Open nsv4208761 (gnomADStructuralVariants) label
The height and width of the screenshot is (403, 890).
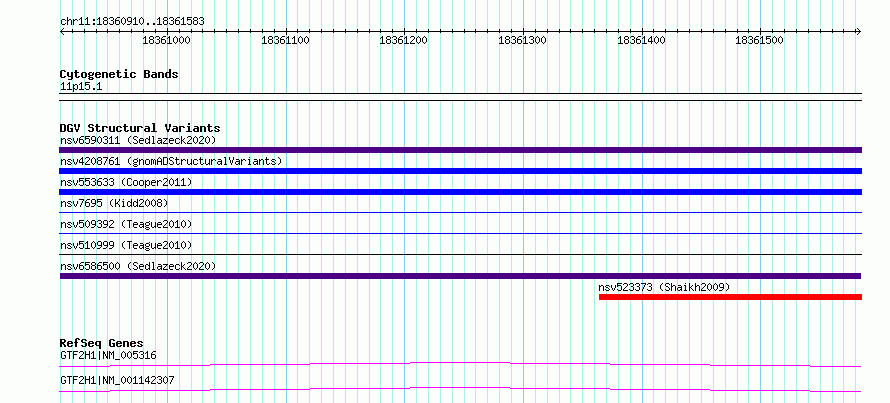(x=171, y=161)
